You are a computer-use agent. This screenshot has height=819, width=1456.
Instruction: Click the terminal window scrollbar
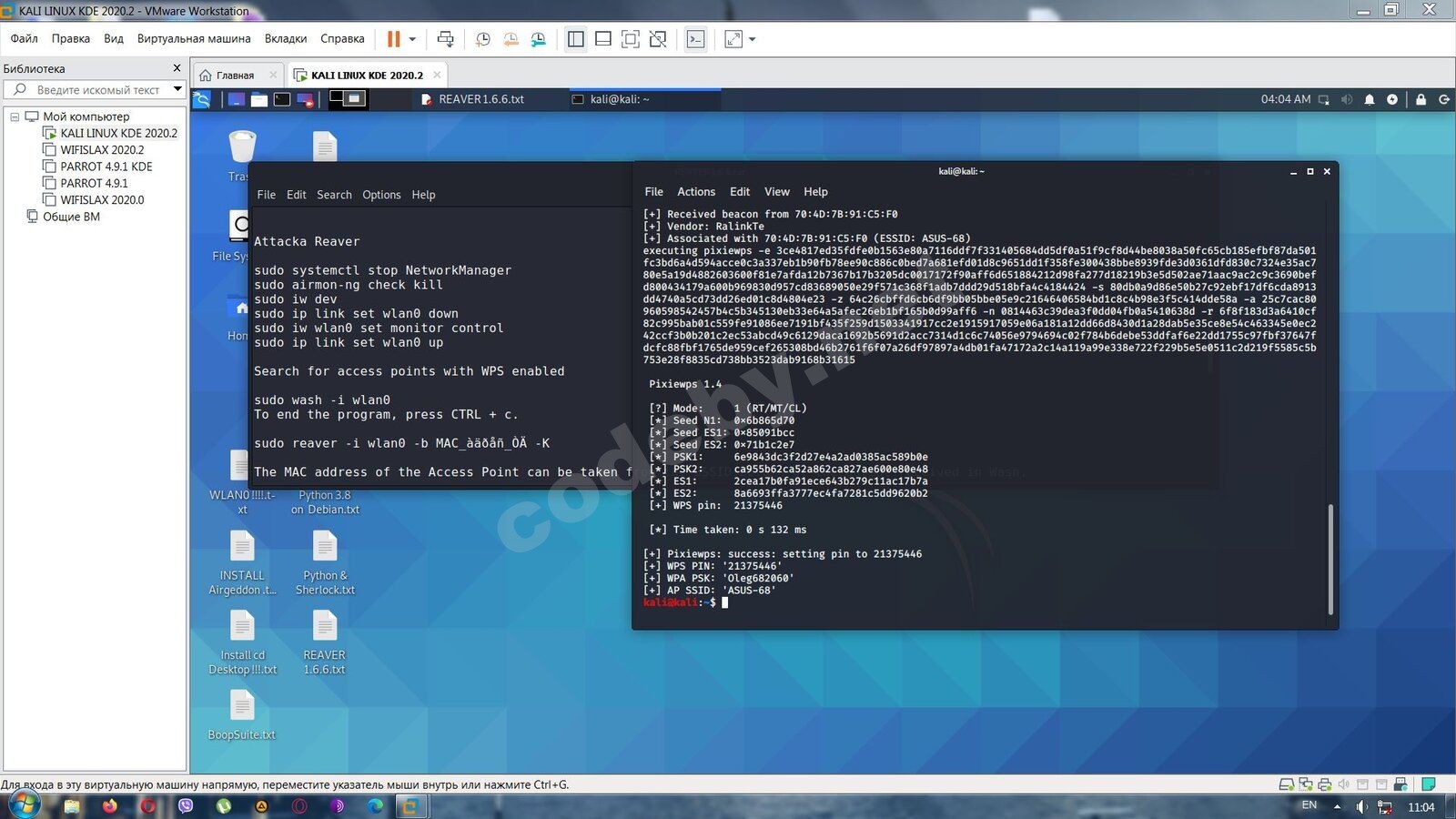click(x=1330, y=559)
